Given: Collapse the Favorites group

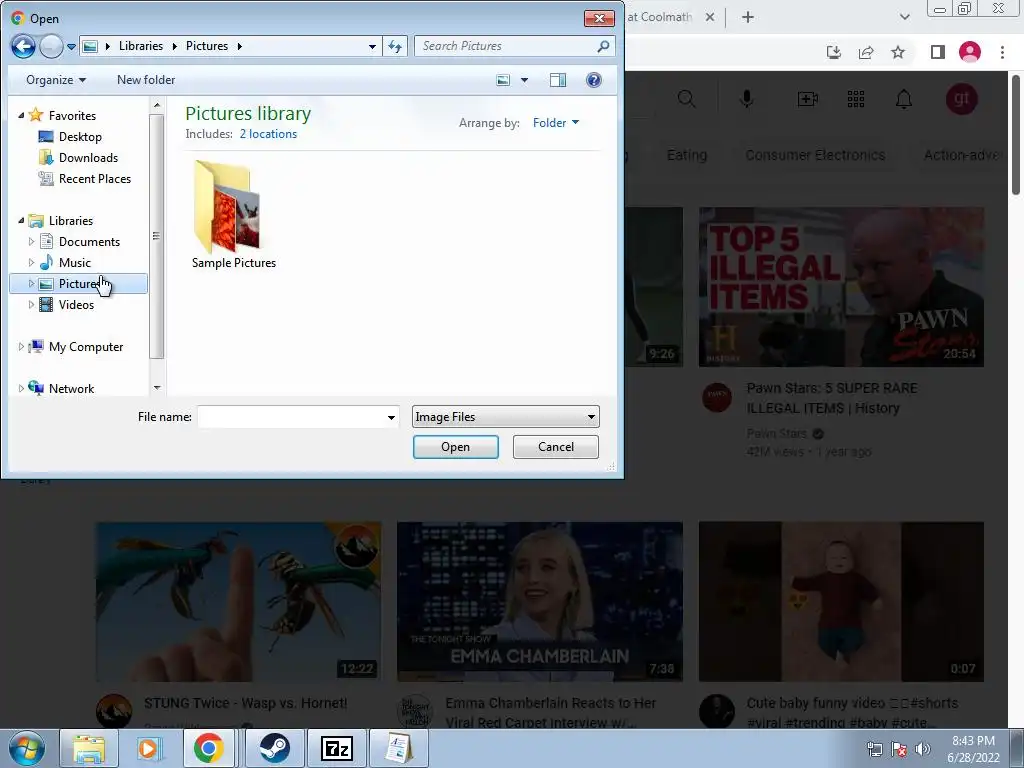Looking at the screenshot, I should tap(21, 116).
